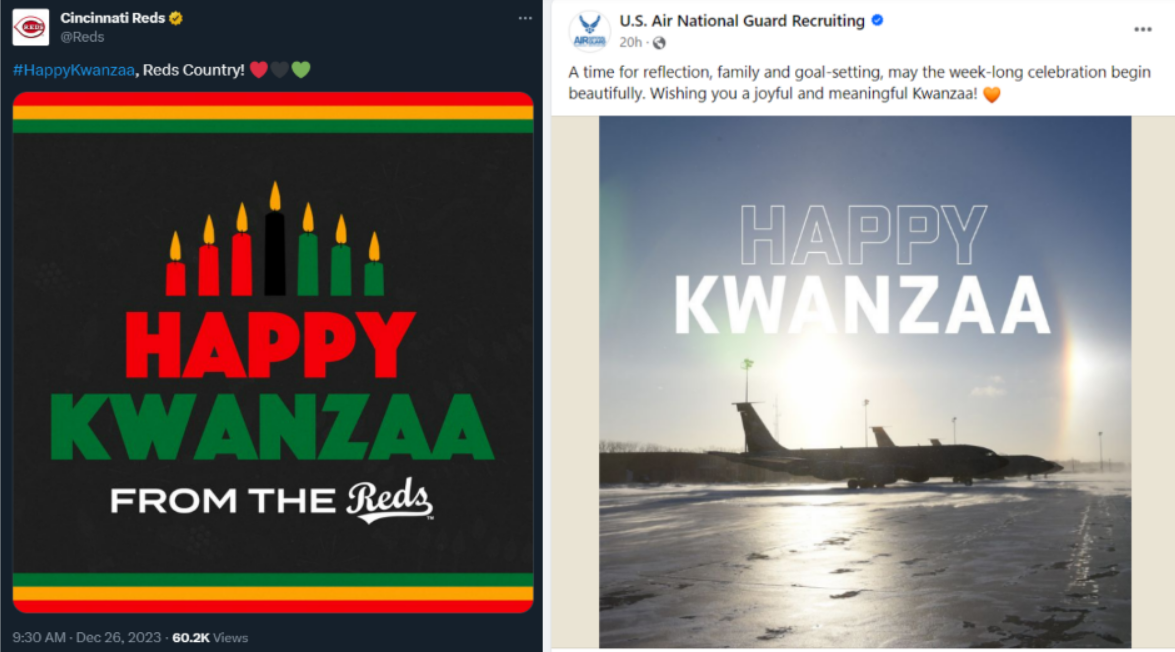Click the Cincinnati Reds display name
The height and width of the screenshot is (652, 1175).
(x=112, y=18)
